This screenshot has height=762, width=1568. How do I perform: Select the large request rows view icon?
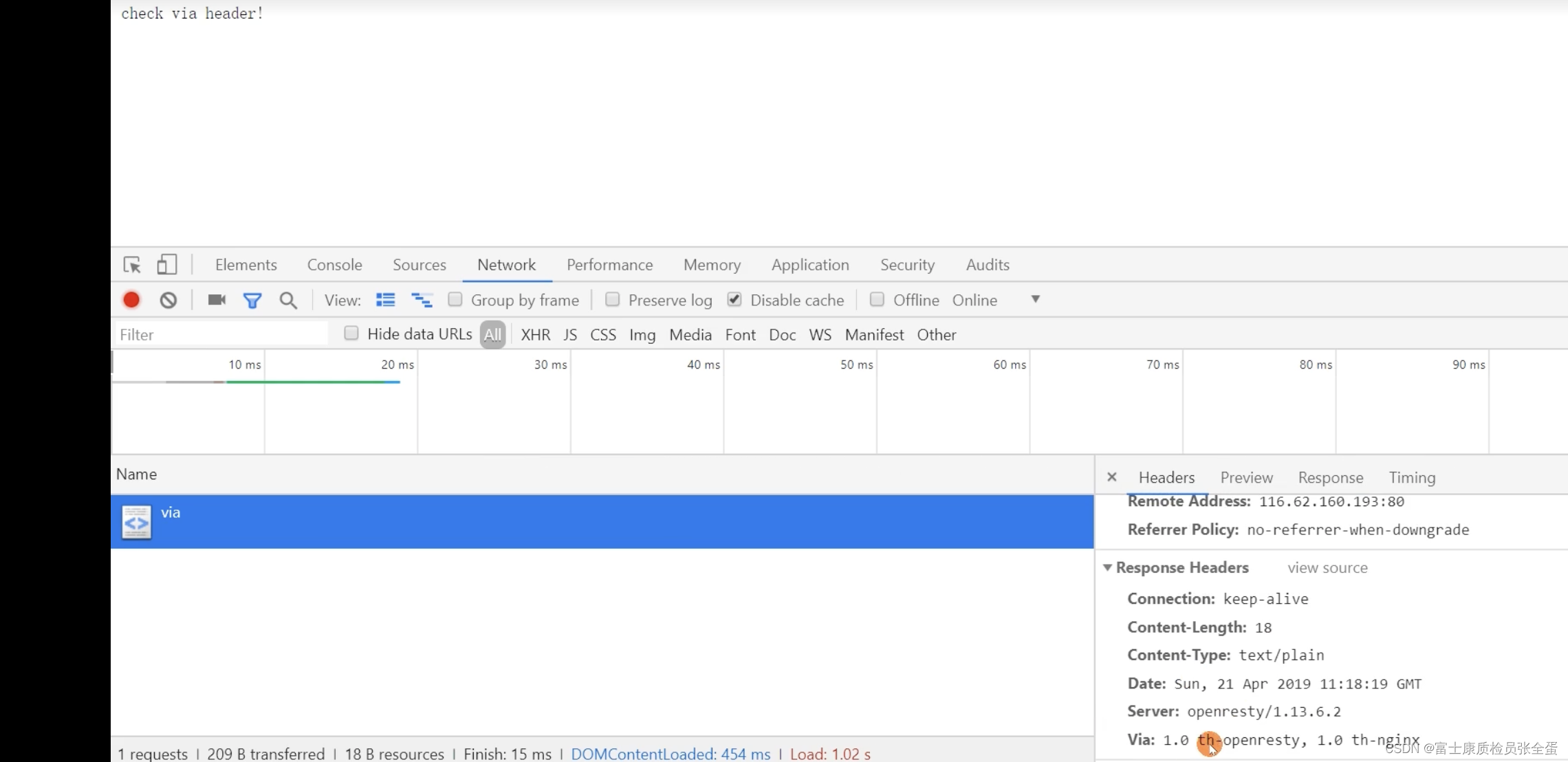click(385, 300)
